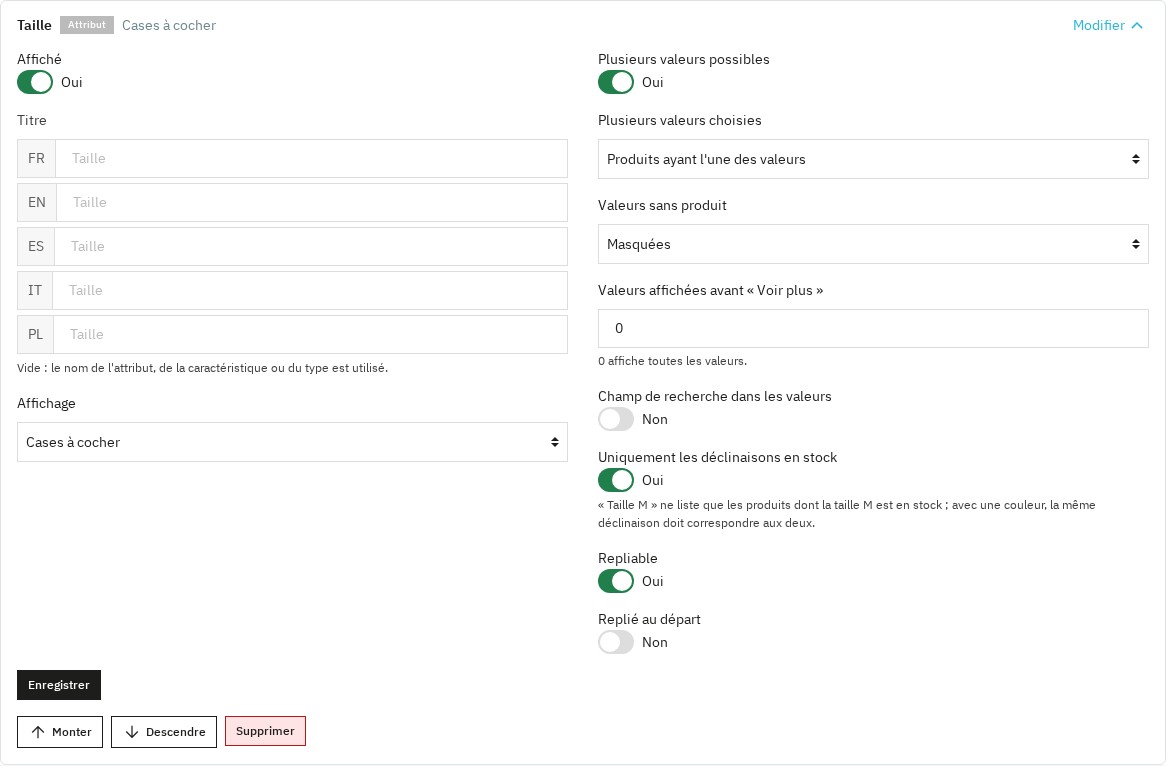This screenshot has height=766, width=1166.
Task: Open the Affichage dropdown (Cases à cocher)
Action: [x=292, y=442]
